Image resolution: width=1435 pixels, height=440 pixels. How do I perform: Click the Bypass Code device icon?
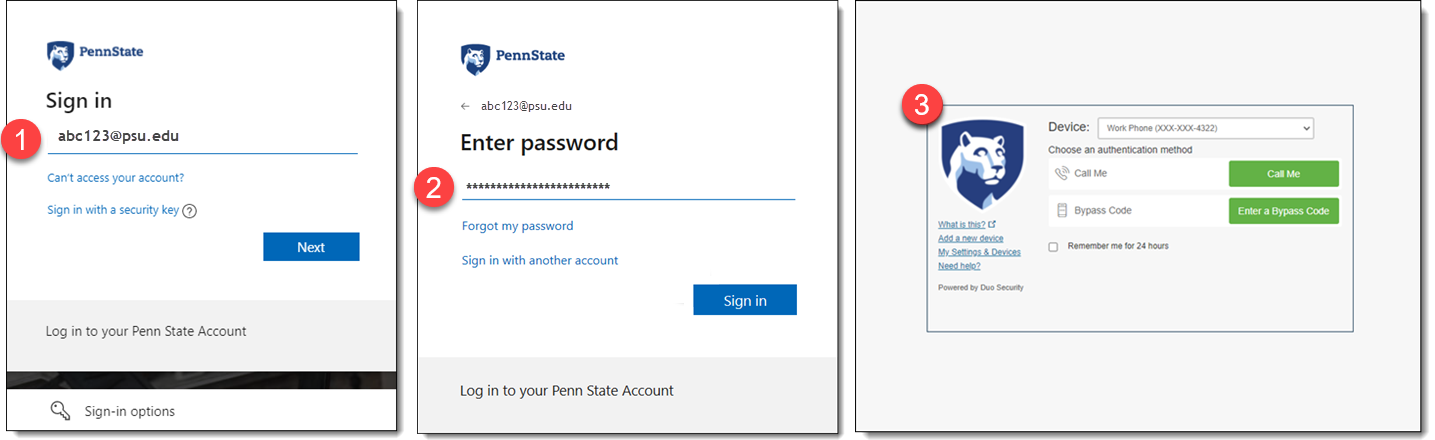coord(1062,210)
